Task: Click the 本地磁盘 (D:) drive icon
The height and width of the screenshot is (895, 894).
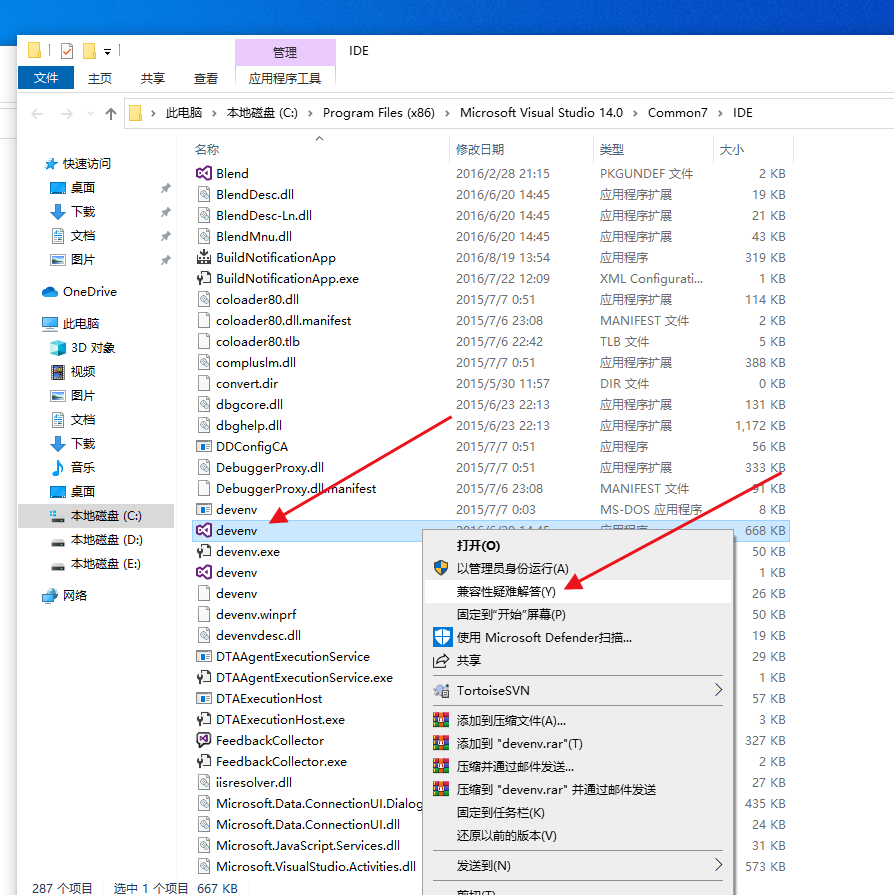Action: click(58, 540)
